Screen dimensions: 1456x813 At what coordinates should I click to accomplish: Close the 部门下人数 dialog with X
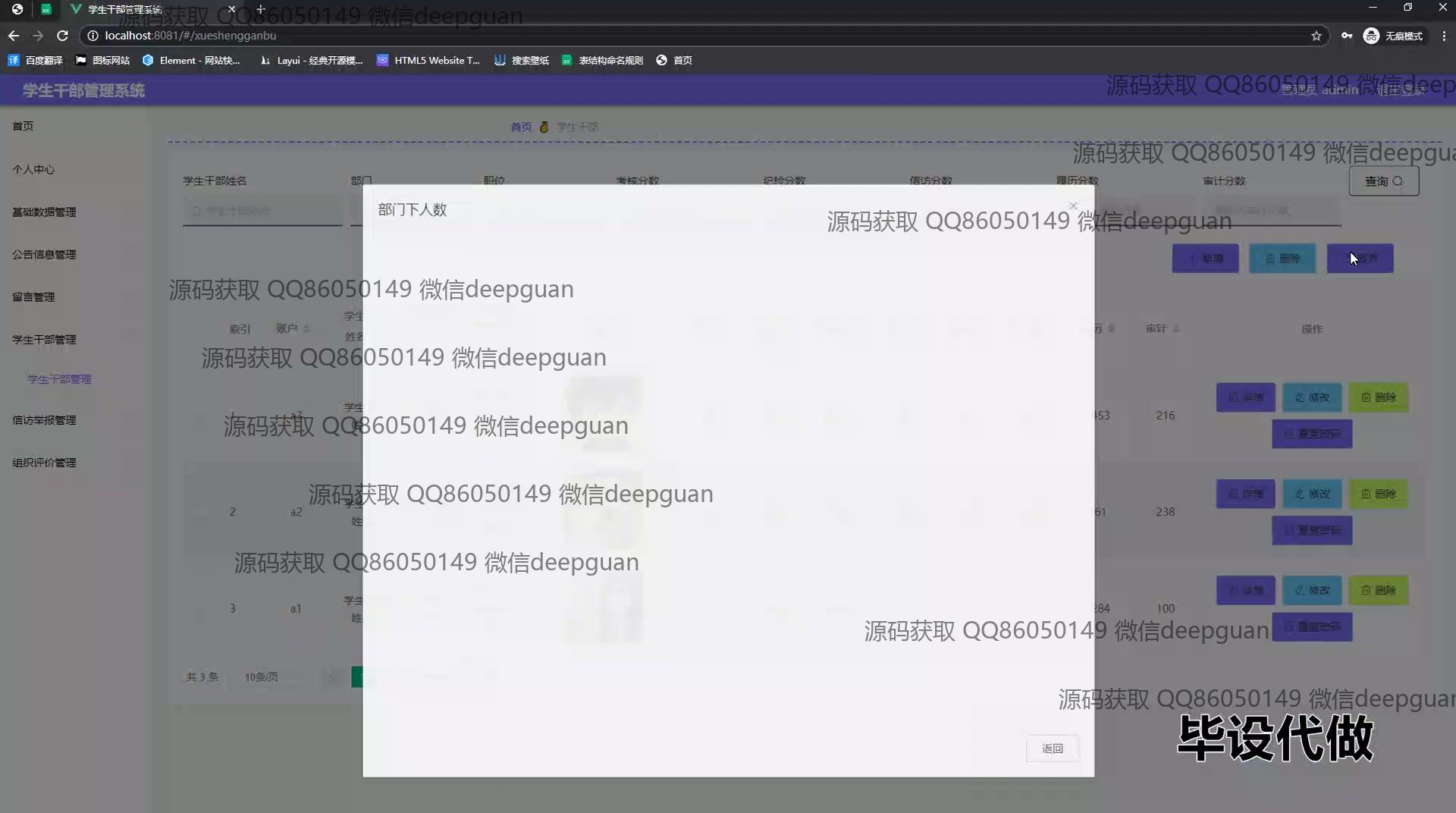(x=1072, y=206)
